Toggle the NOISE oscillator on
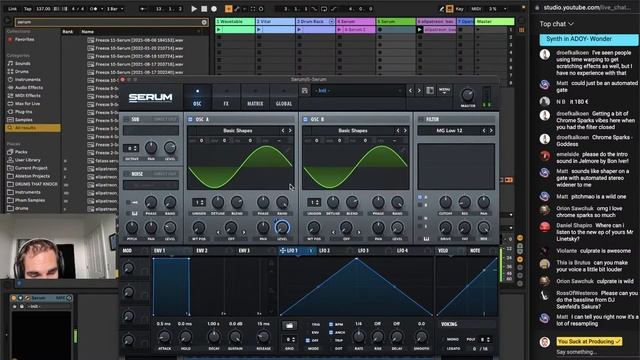640x360 pixels. (x=127, y=174)
